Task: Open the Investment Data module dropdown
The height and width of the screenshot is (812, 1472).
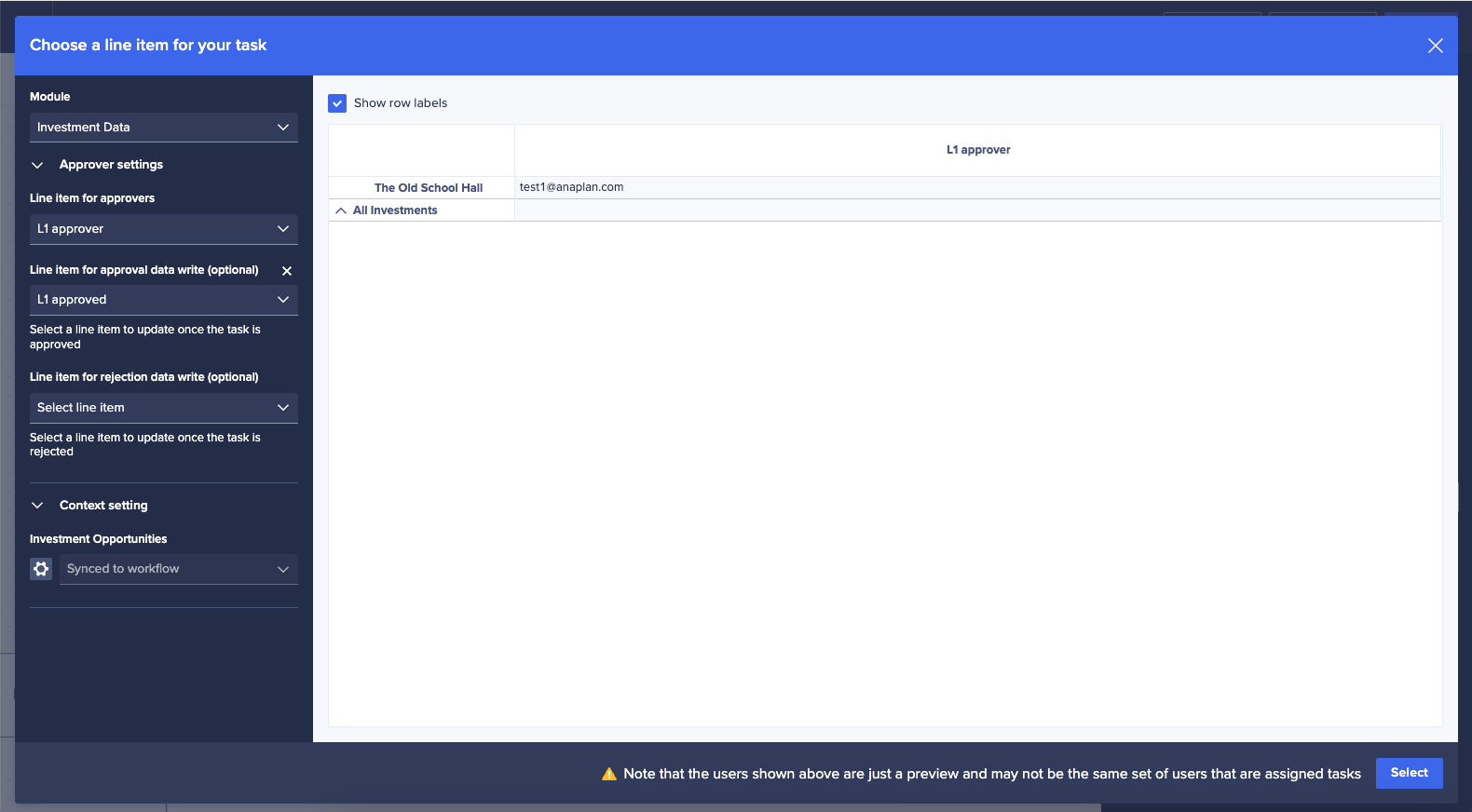Action: [164, 128]
